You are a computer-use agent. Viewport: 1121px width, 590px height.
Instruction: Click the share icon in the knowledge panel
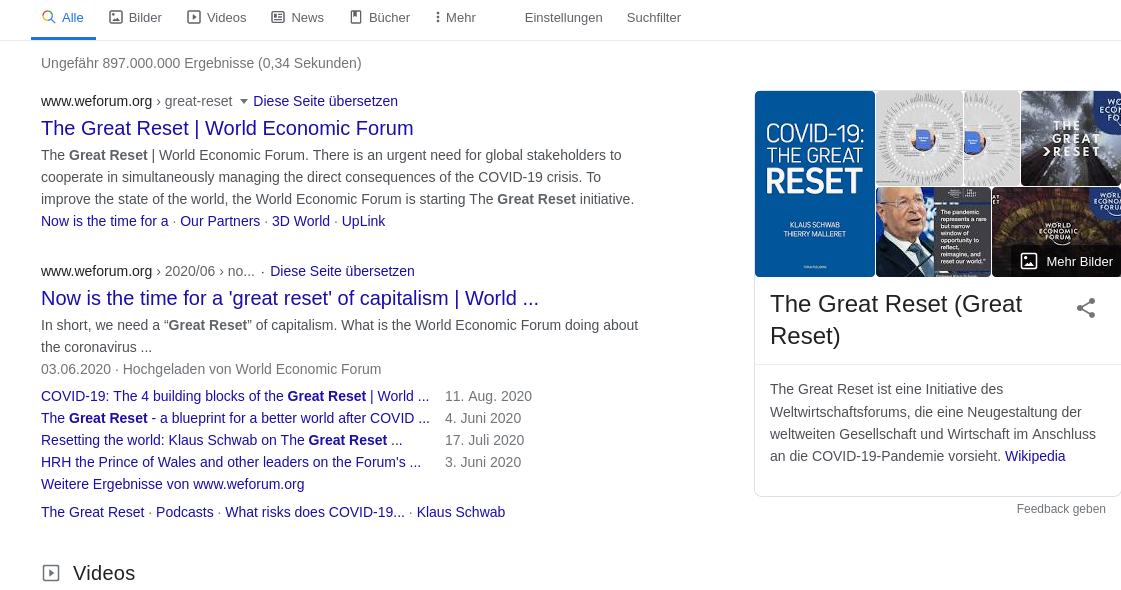pos(1086,308)
